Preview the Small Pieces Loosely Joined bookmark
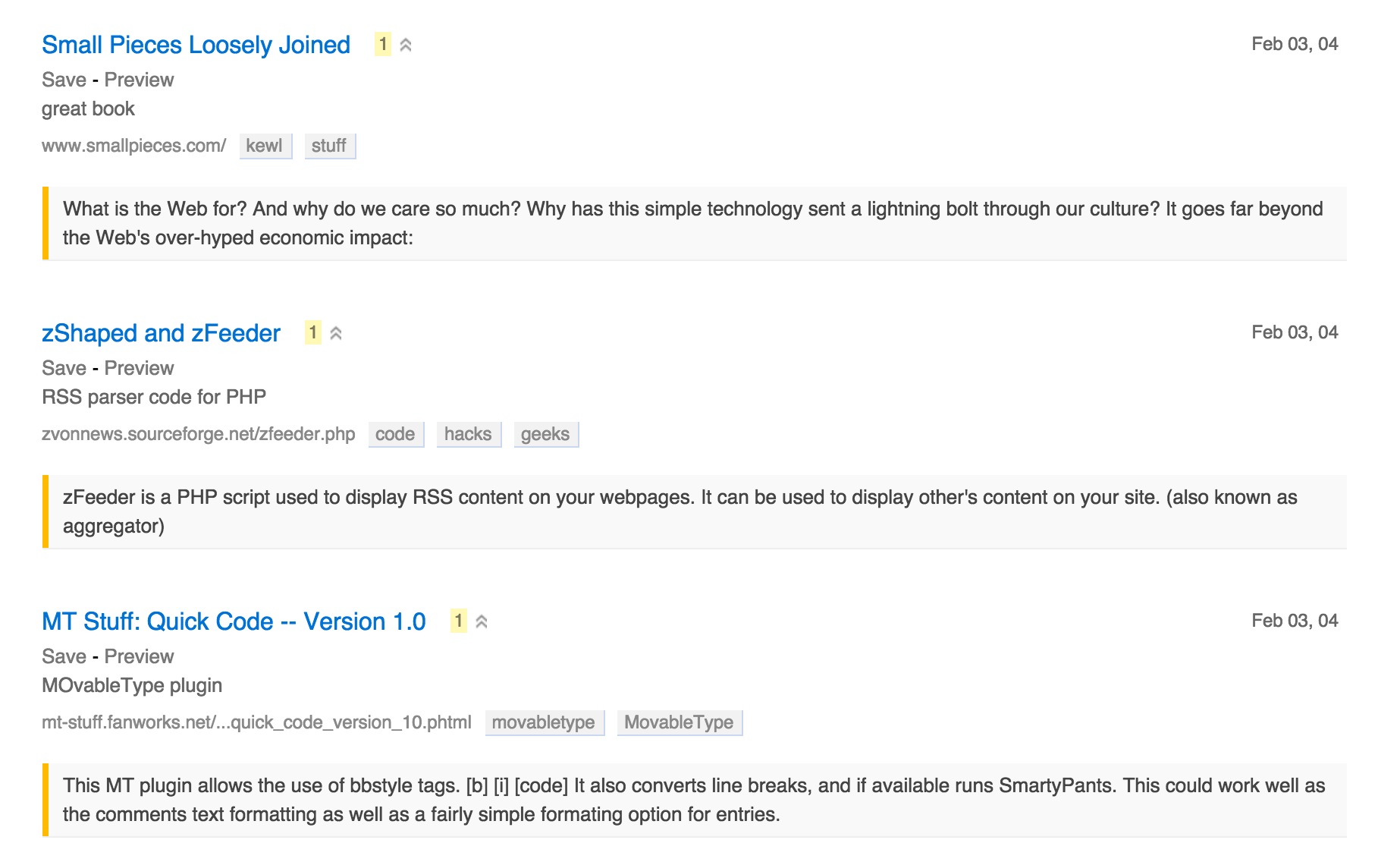The width and height of the screenshot is (1400, 862). click(x=139, y=80)
